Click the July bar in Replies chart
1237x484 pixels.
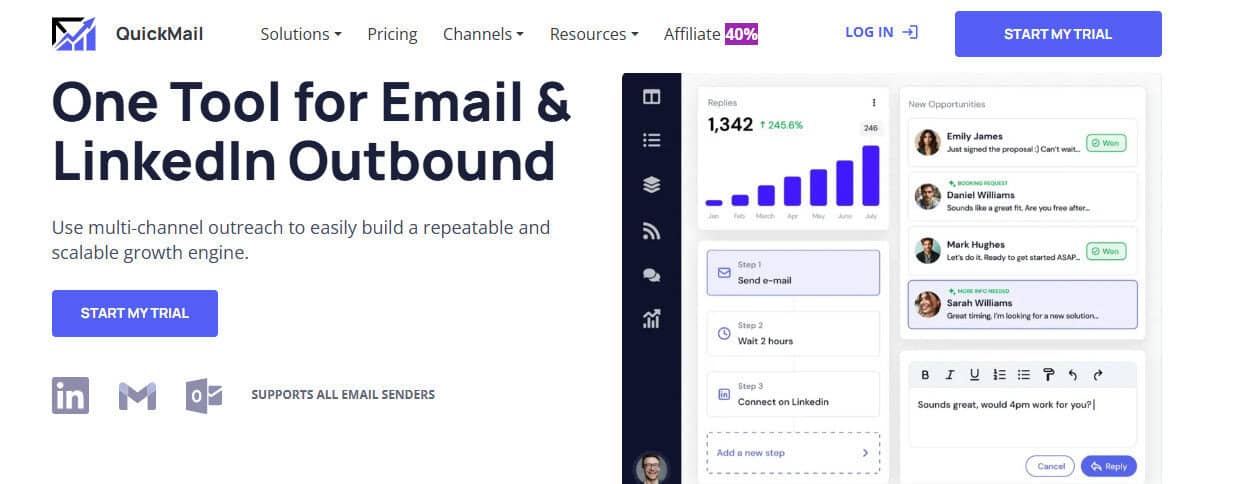point(870,176)
